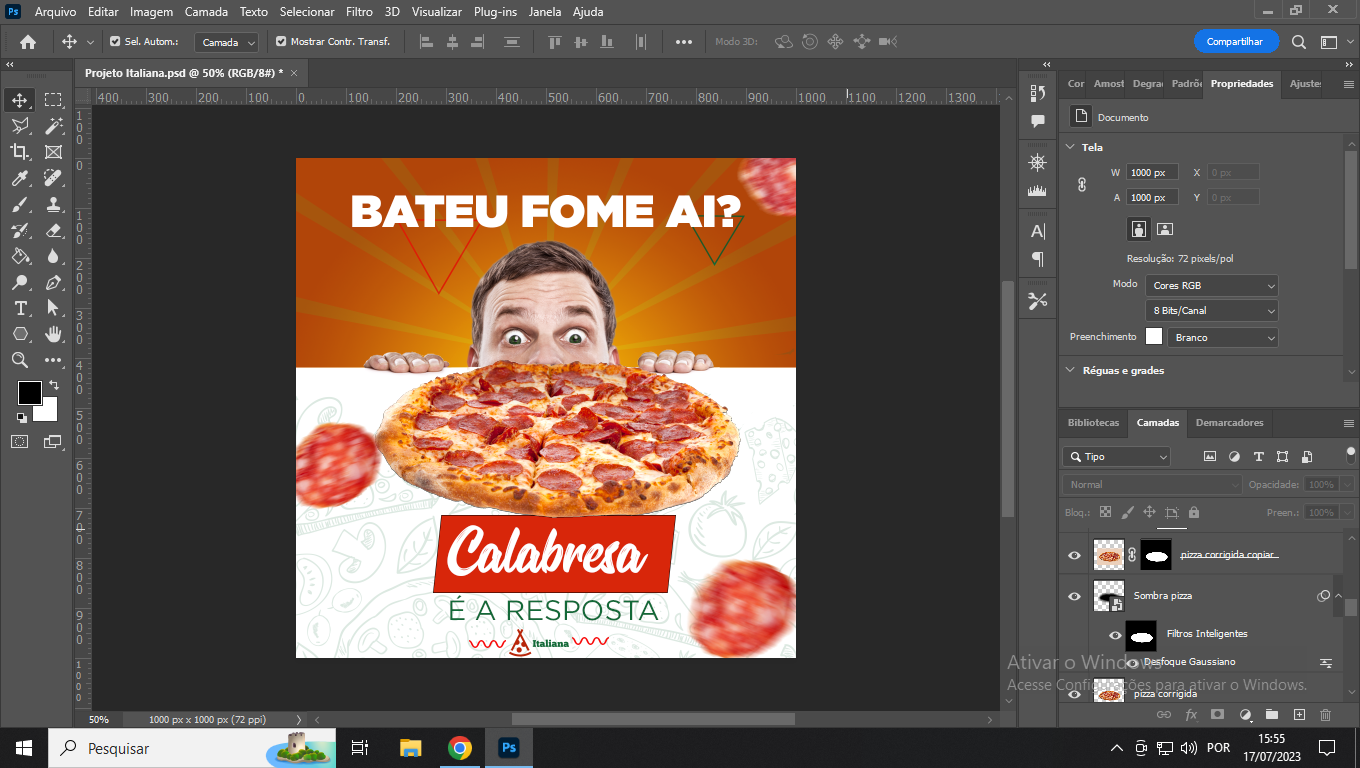The image size is (1360, 768).
Task: Collapse Sombra pizza layer effects arrow
Action: 1339,596
